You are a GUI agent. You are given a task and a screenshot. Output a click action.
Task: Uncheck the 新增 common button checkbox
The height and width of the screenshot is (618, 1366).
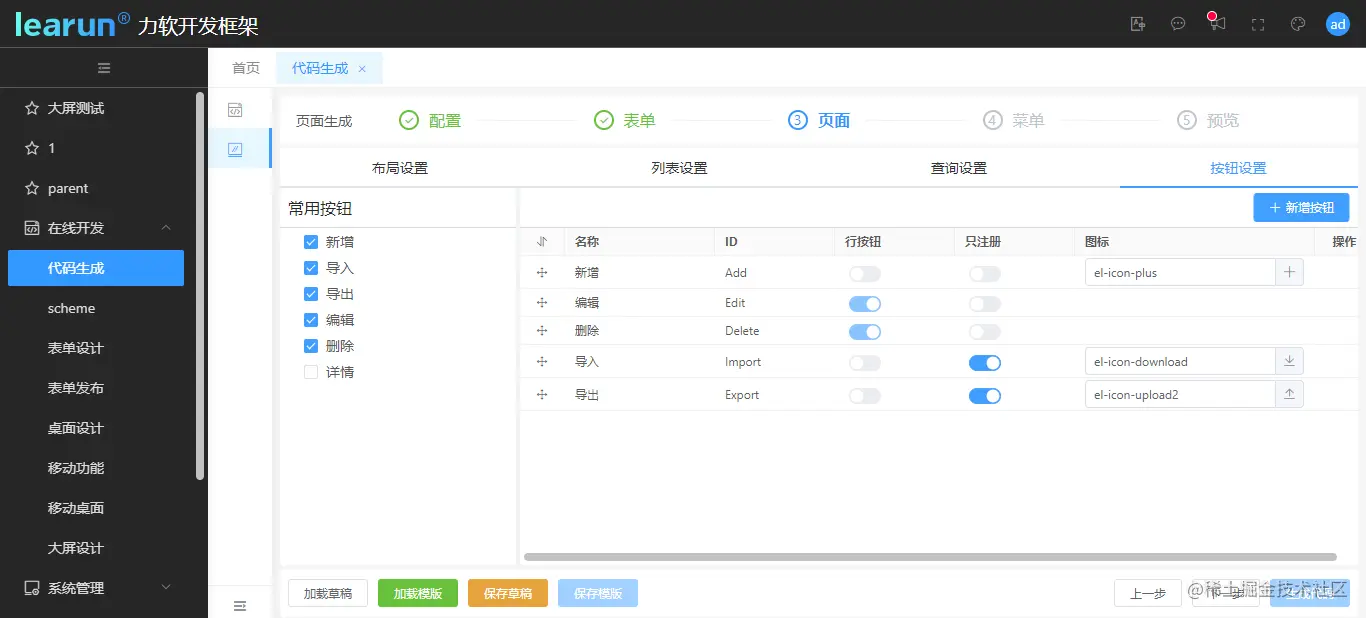pos(311,242)
